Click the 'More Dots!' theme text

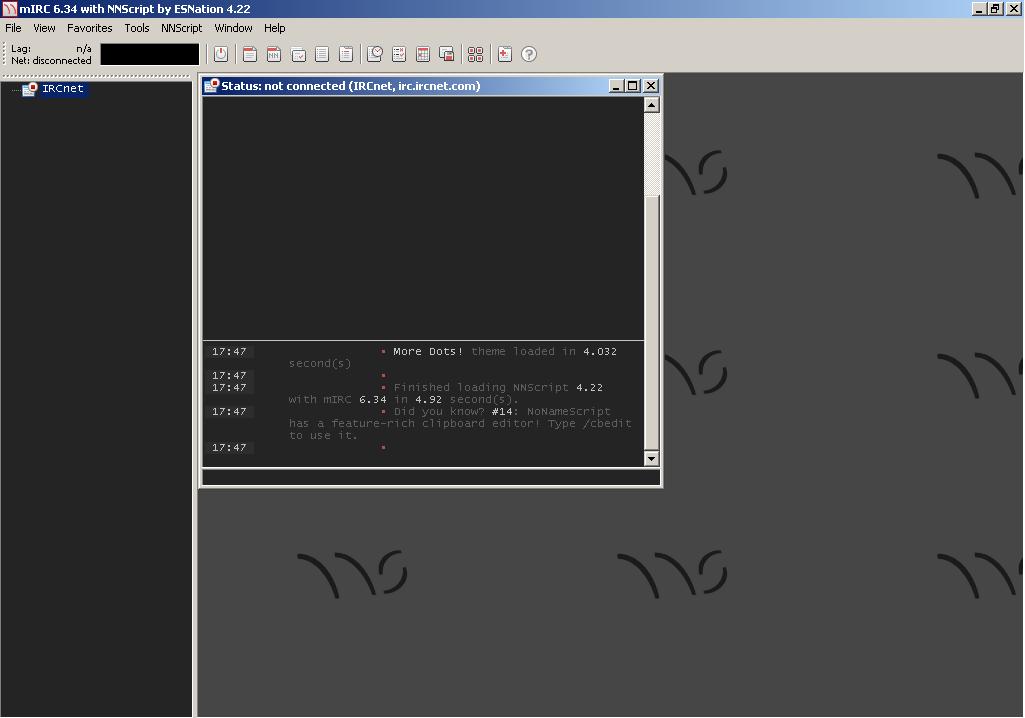pos(428,351)
